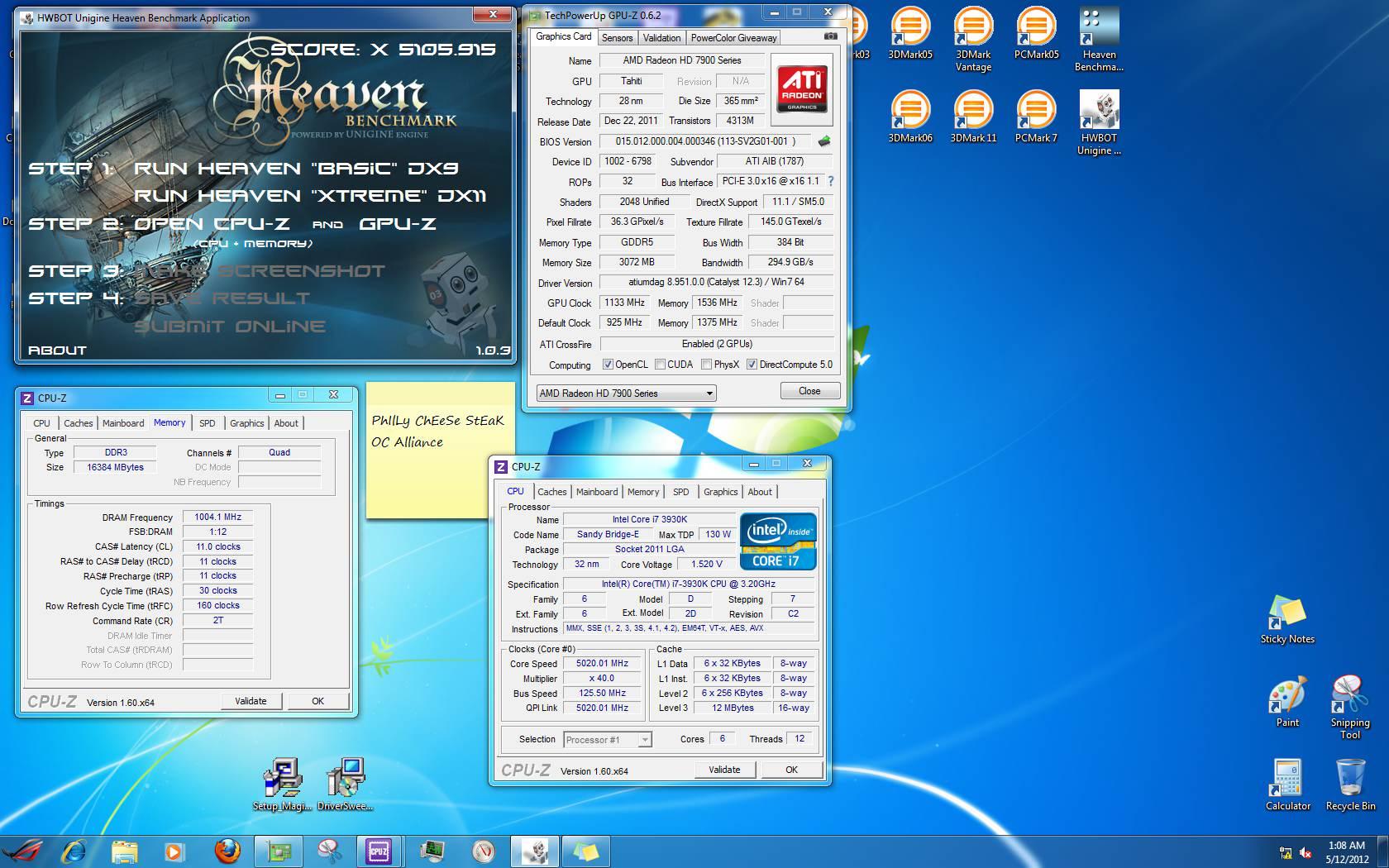The width and height of the screenshot is (1389, 868).
Task: Click Validate in the CPU-Z memory window
Action: click(251, 701)
